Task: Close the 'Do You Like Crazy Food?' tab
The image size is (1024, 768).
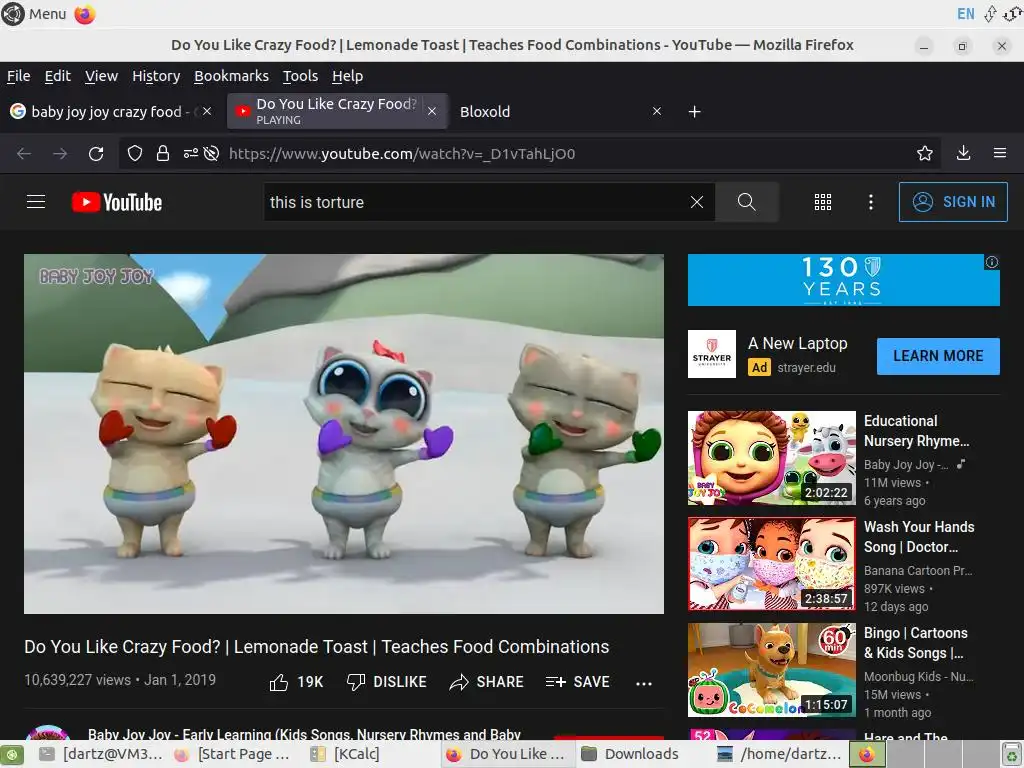Action: tap(432, 111)
